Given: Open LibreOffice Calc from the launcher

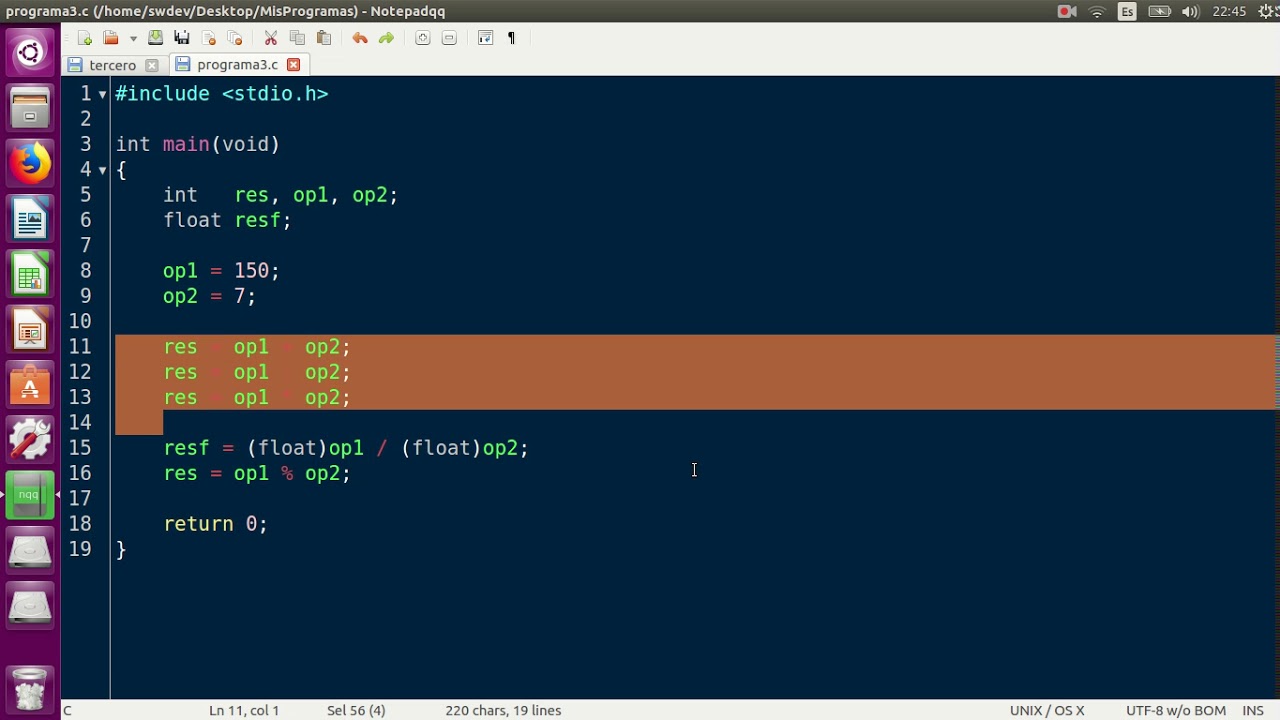Looking at the screenshot, I should (30, 274).
